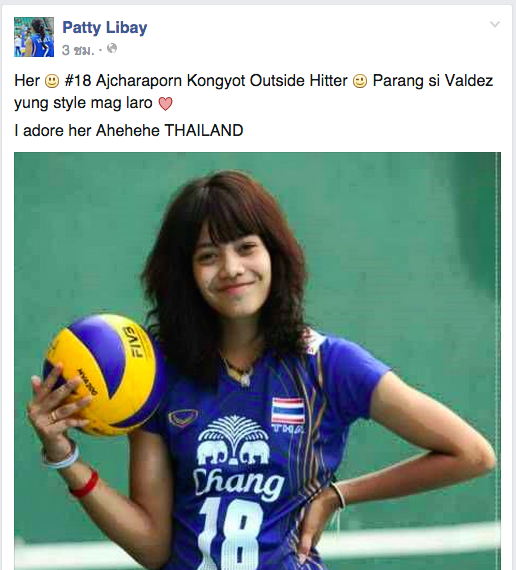
Task: Open Patty Libay's profile picture thumbnail
Action: pos(34,37)
